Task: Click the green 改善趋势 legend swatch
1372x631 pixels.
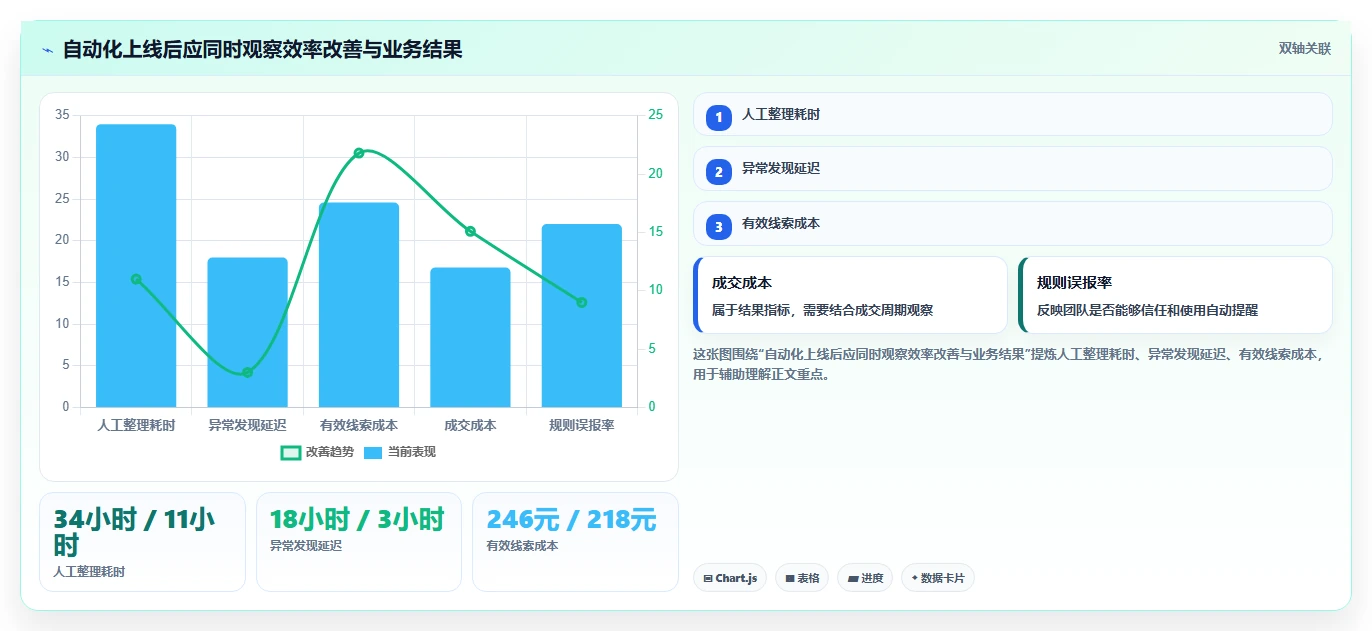Action: [x=291, y=453]
